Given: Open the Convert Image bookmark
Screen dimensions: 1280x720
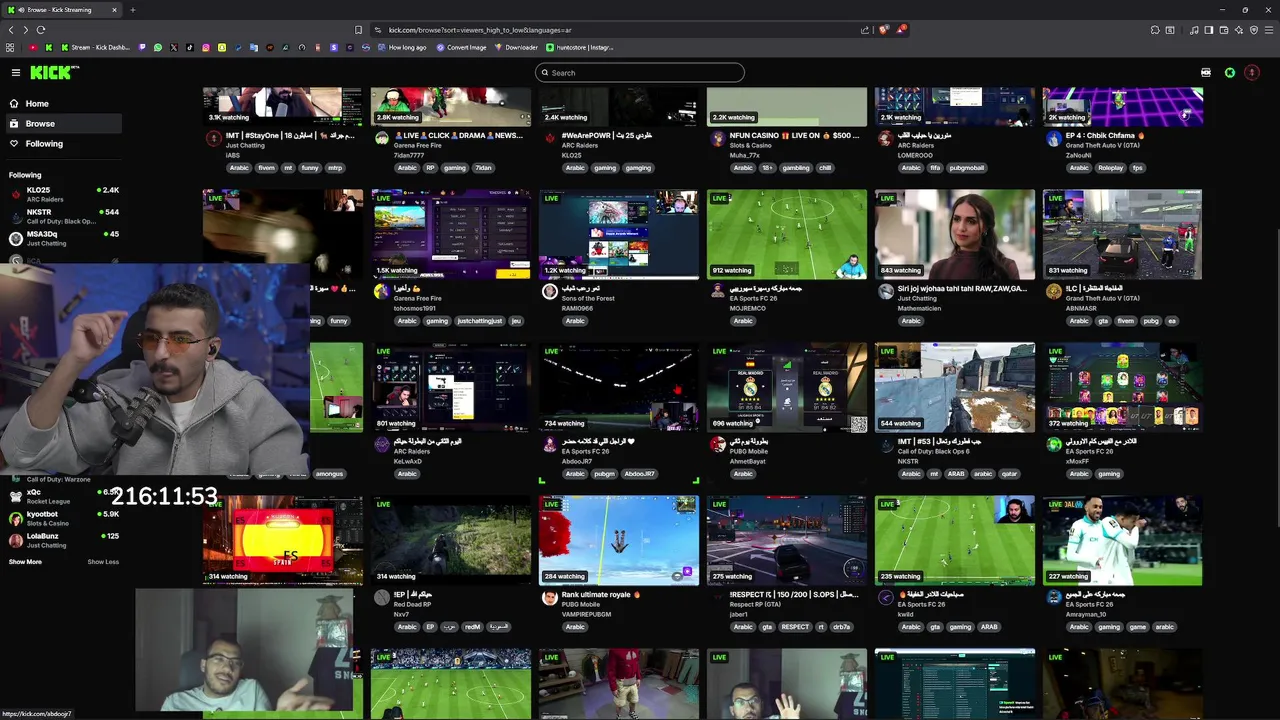Looking at the screenshot, I should pos(461,47).
